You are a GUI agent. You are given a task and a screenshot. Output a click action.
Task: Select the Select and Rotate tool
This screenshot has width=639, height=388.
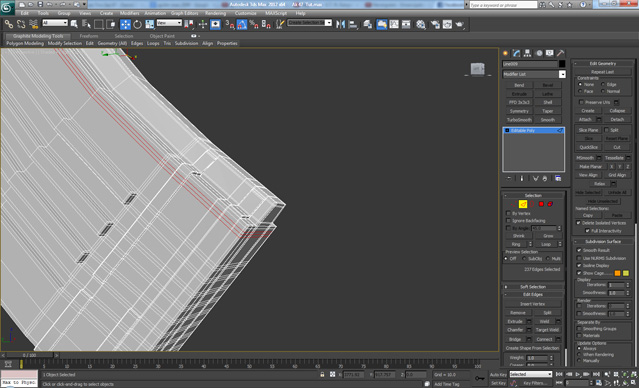pyautogui.click(x=137, y=24)
